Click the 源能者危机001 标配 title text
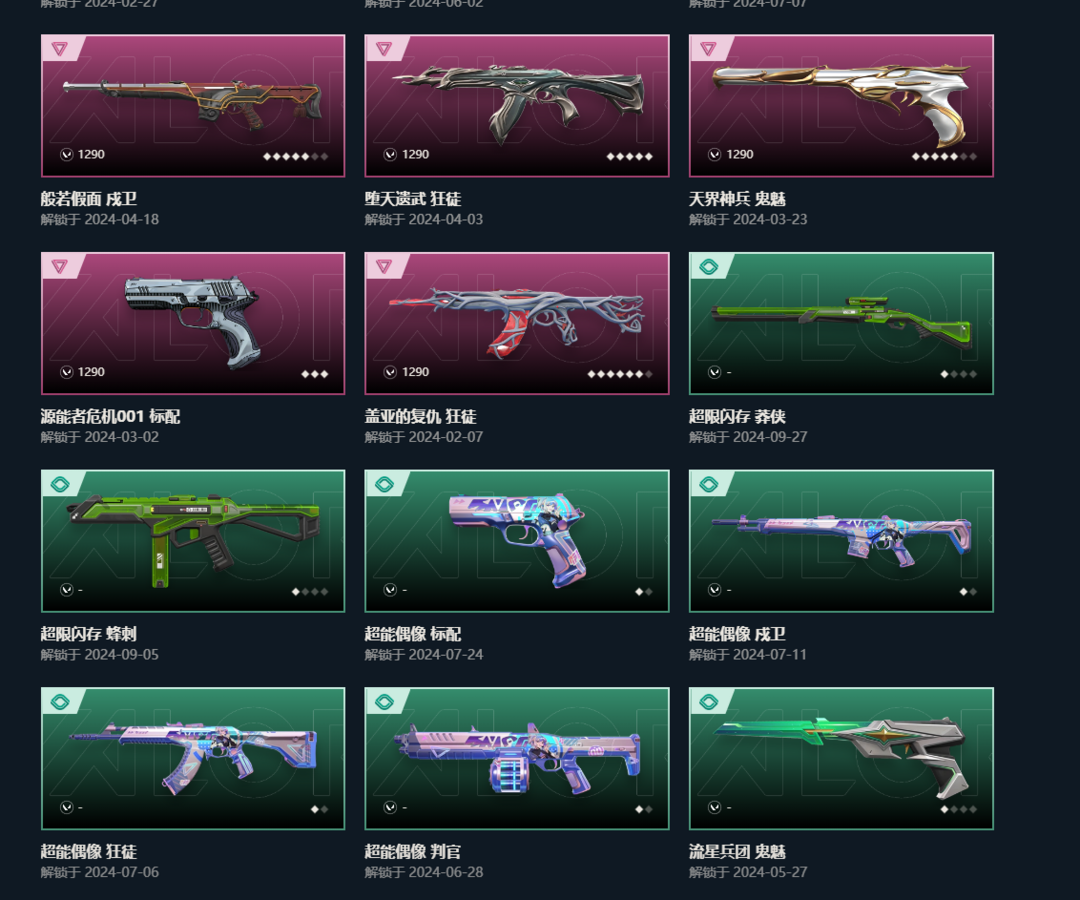Screen dimensions: 1080x900 pyautogui.click(x=110, y=416)
